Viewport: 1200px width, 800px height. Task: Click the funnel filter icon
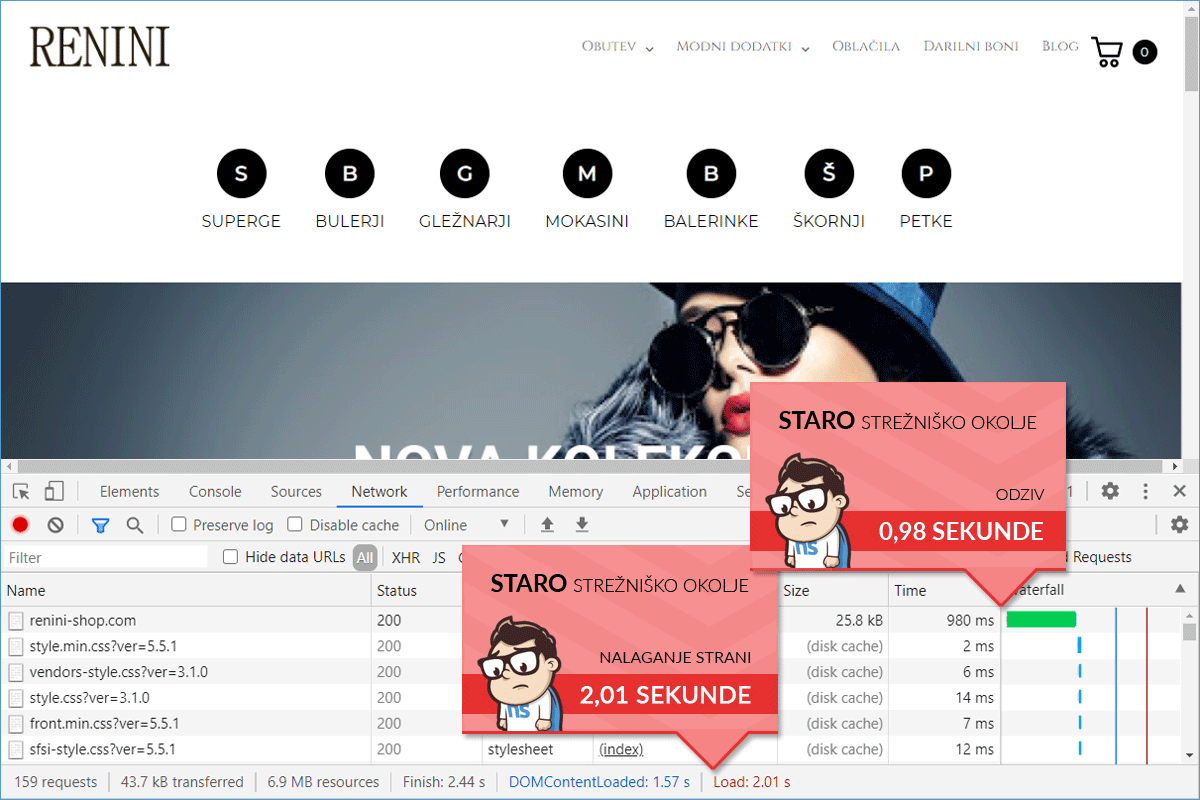(x=100, y=525)
